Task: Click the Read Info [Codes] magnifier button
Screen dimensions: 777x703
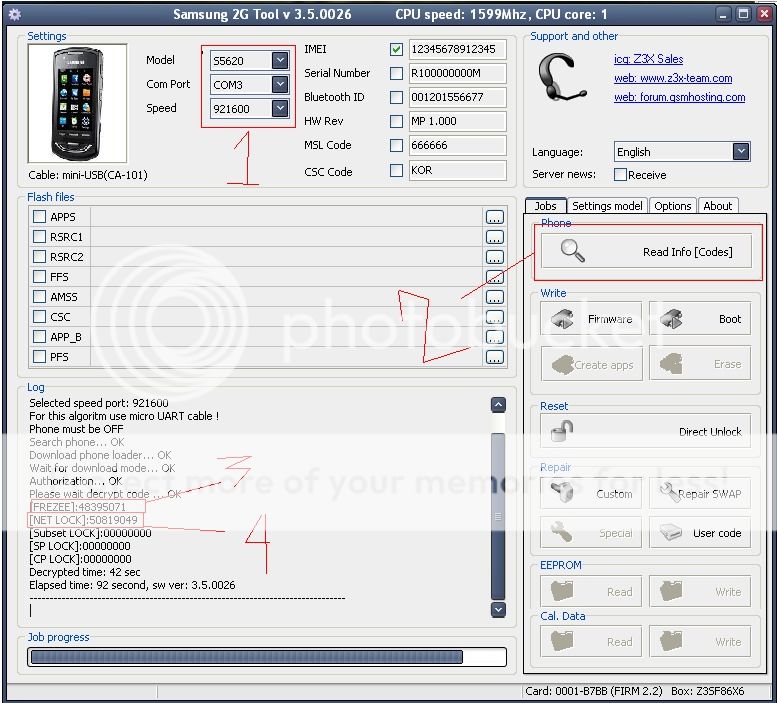Action: click(x=650, y=252)
